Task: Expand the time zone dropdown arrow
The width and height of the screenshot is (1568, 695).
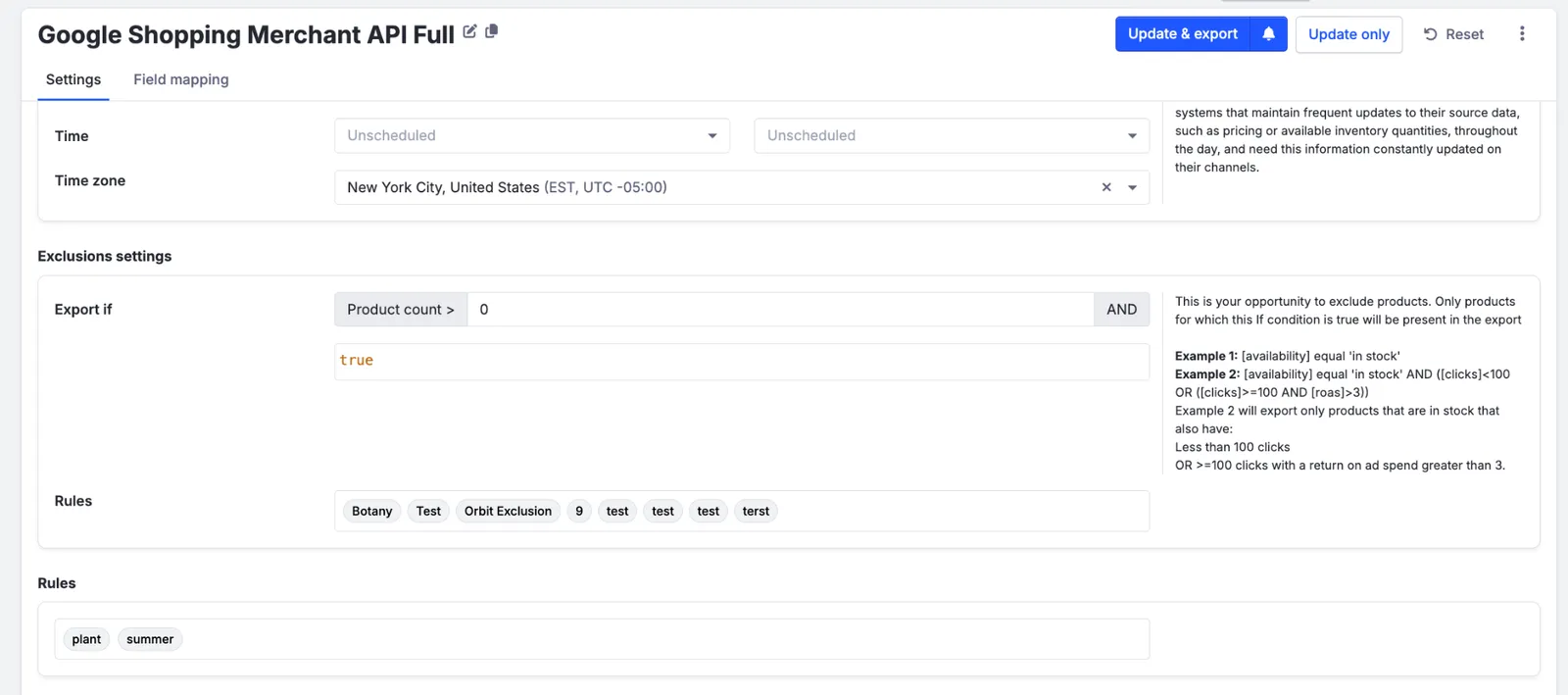Action: (x=1132, y=187)
